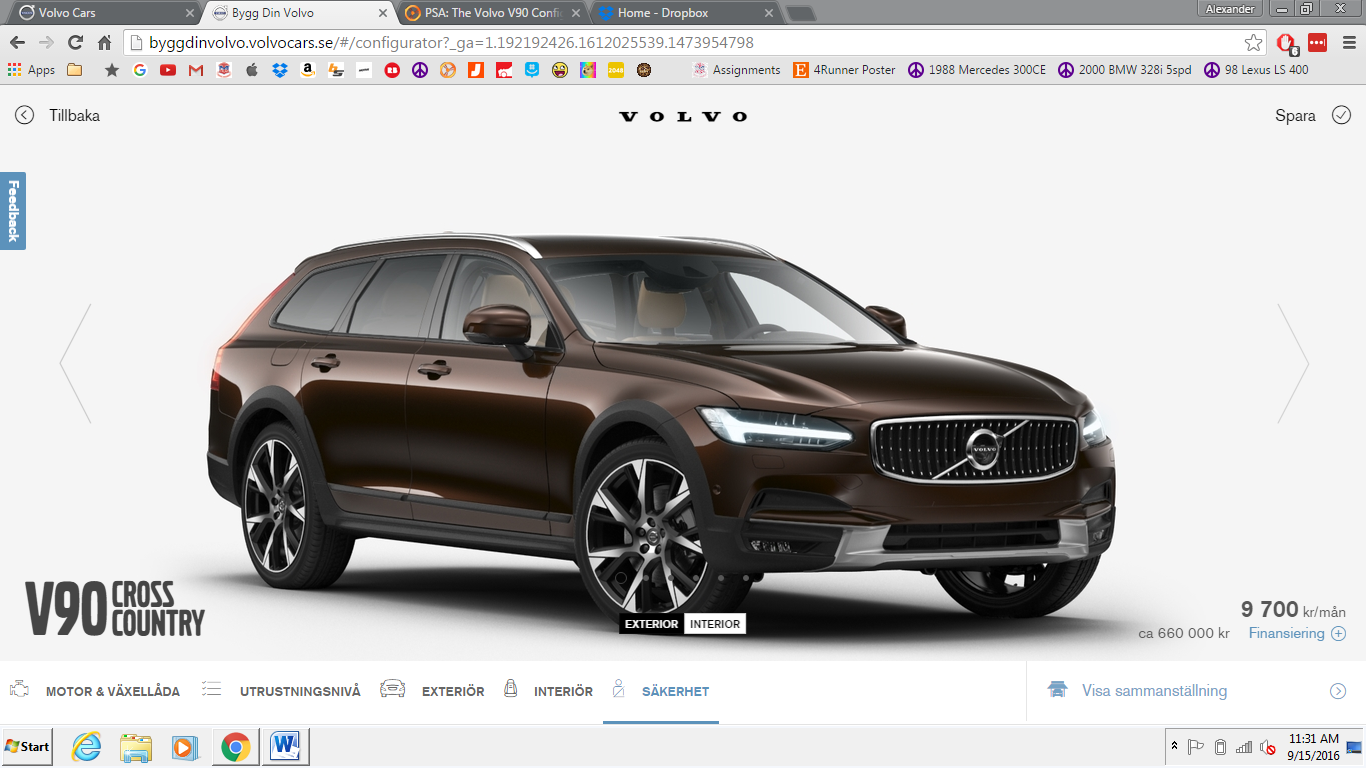This screenshot has height=768, width=1366.
Task: Open Gmail bookmark icon
Action: (x=196, y=70)
